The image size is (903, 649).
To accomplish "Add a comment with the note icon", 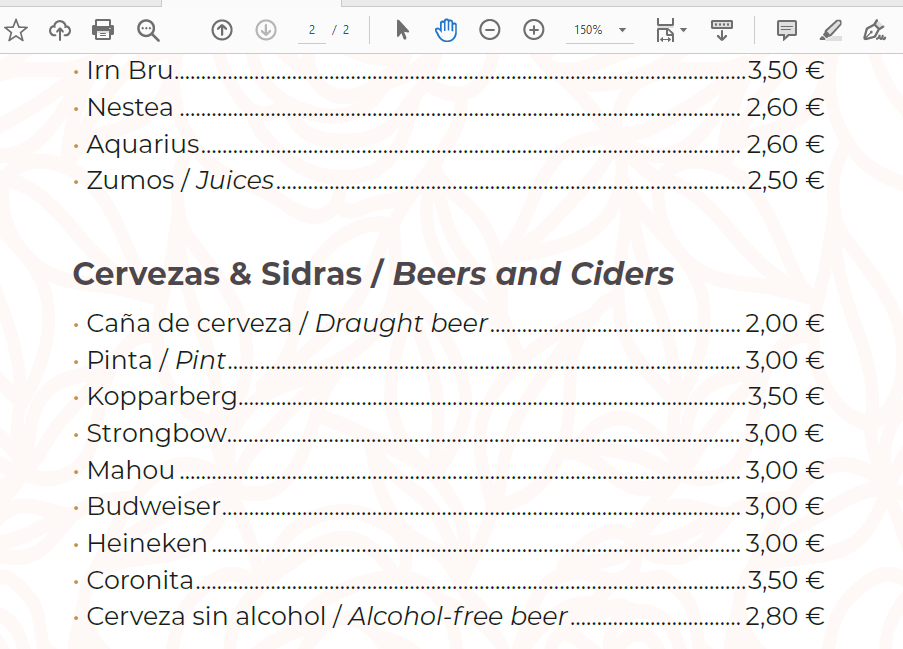I will [x=787, y=30].
